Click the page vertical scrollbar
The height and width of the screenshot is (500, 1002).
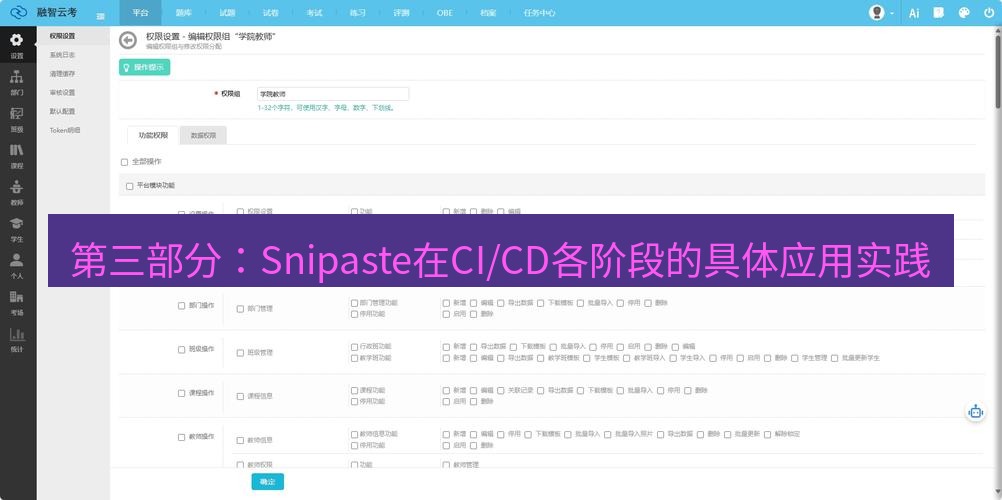[998, 70]
